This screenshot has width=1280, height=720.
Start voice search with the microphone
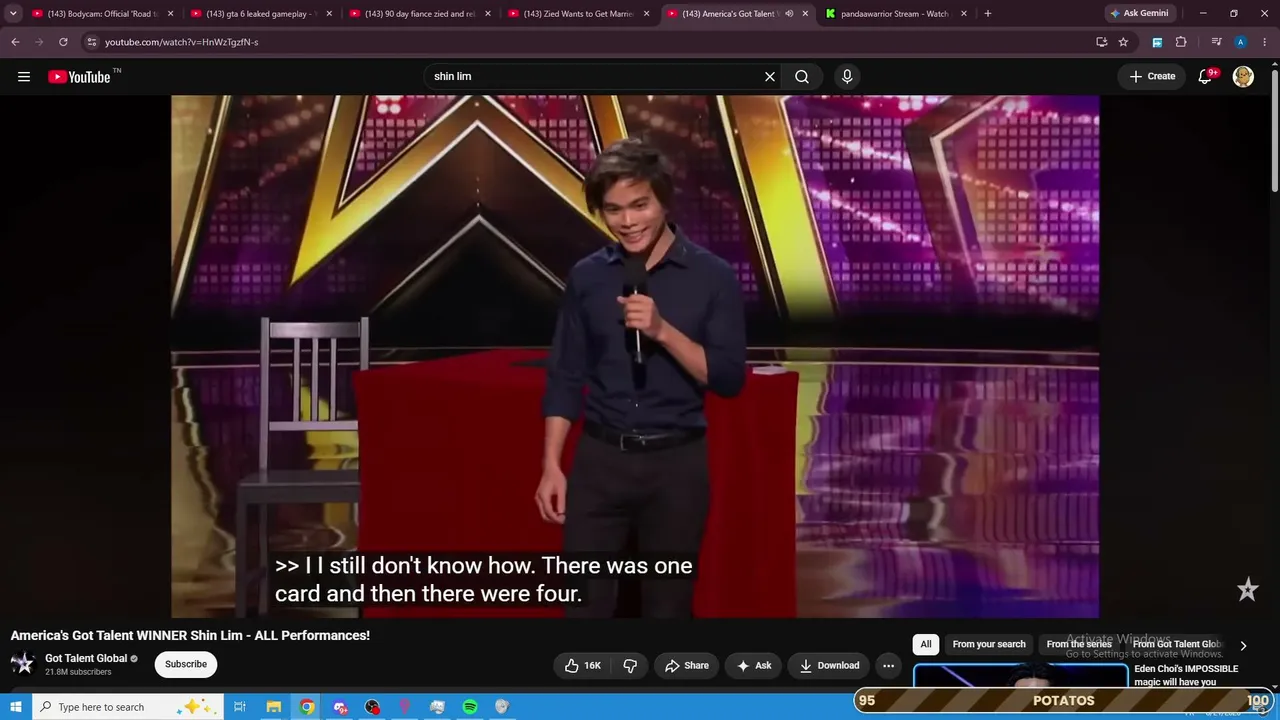847,77
